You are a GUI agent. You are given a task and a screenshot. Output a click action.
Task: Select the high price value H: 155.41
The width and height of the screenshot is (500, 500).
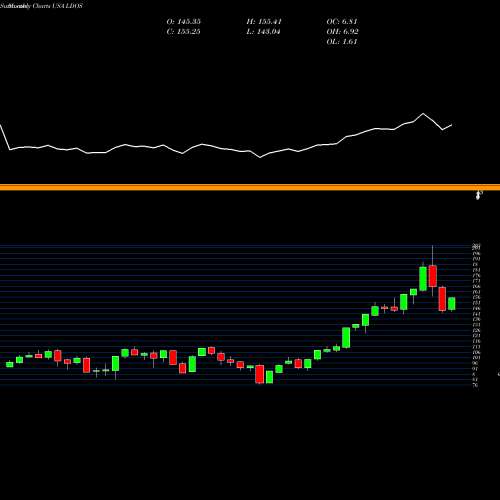coord(264,22)
